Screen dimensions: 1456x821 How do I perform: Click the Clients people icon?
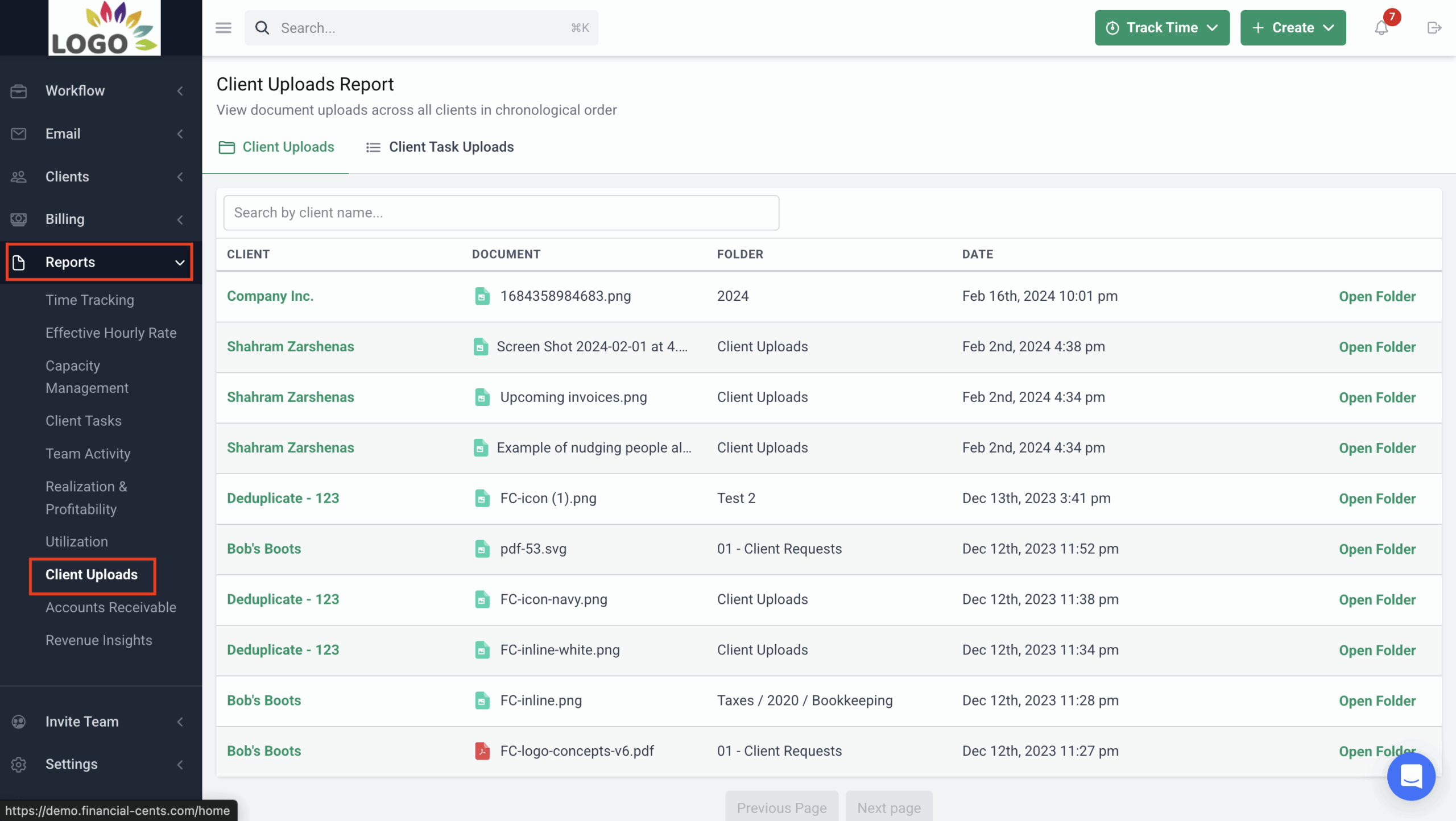click(x=19, y=177)
